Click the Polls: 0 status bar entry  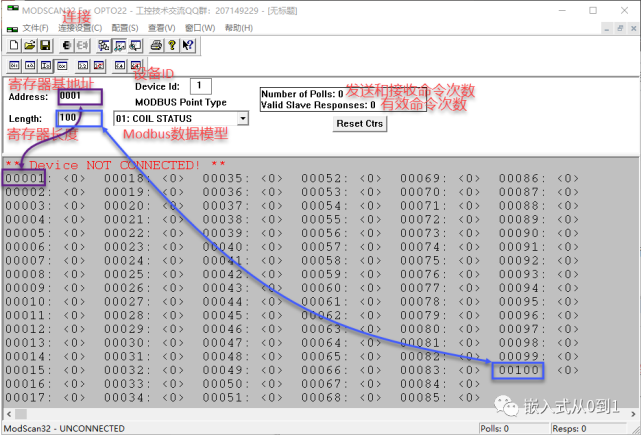(495, 428)
